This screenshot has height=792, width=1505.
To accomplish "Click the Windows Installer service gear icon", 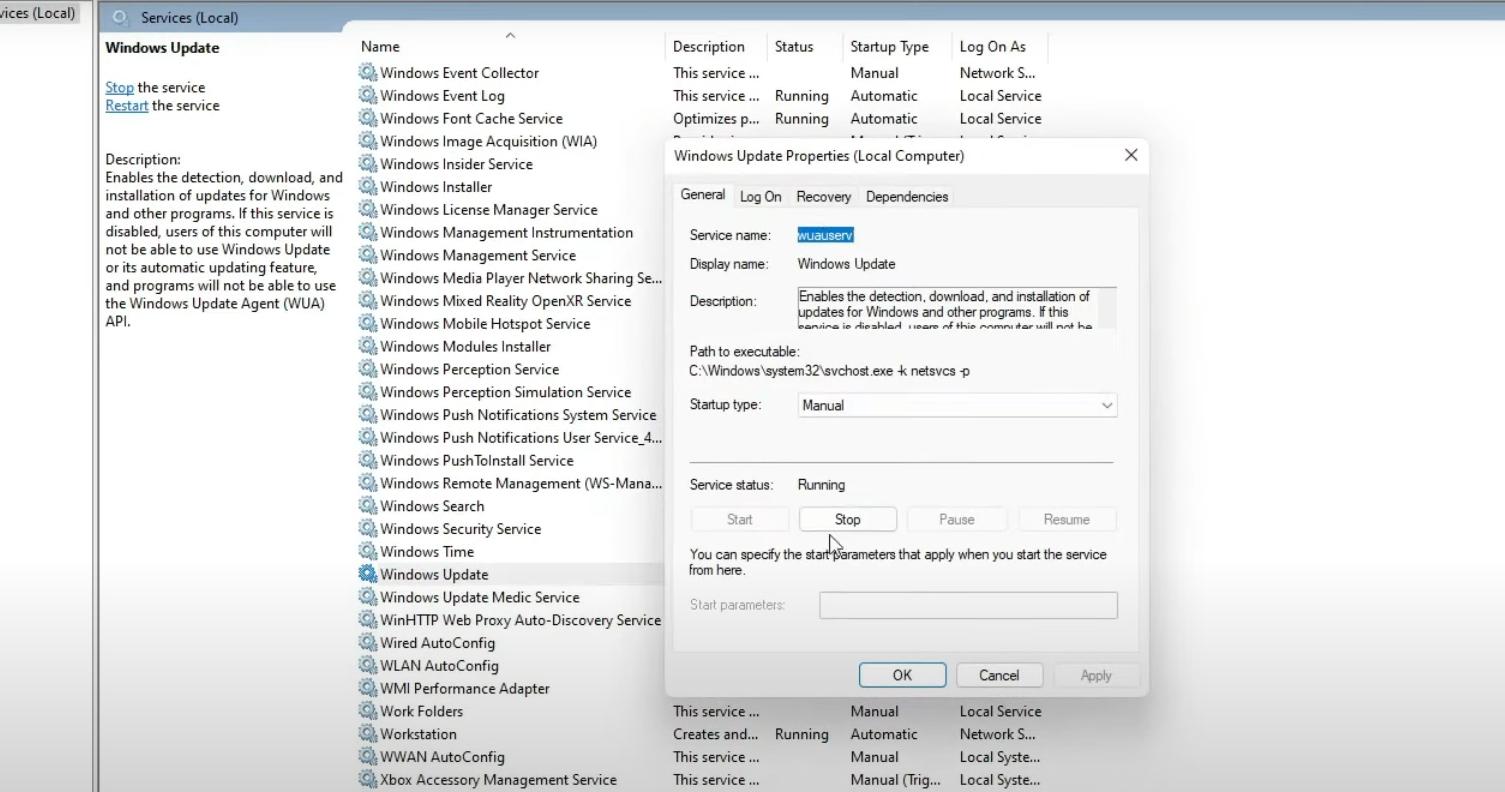I will pyautogui.click(x=367, y=186).
